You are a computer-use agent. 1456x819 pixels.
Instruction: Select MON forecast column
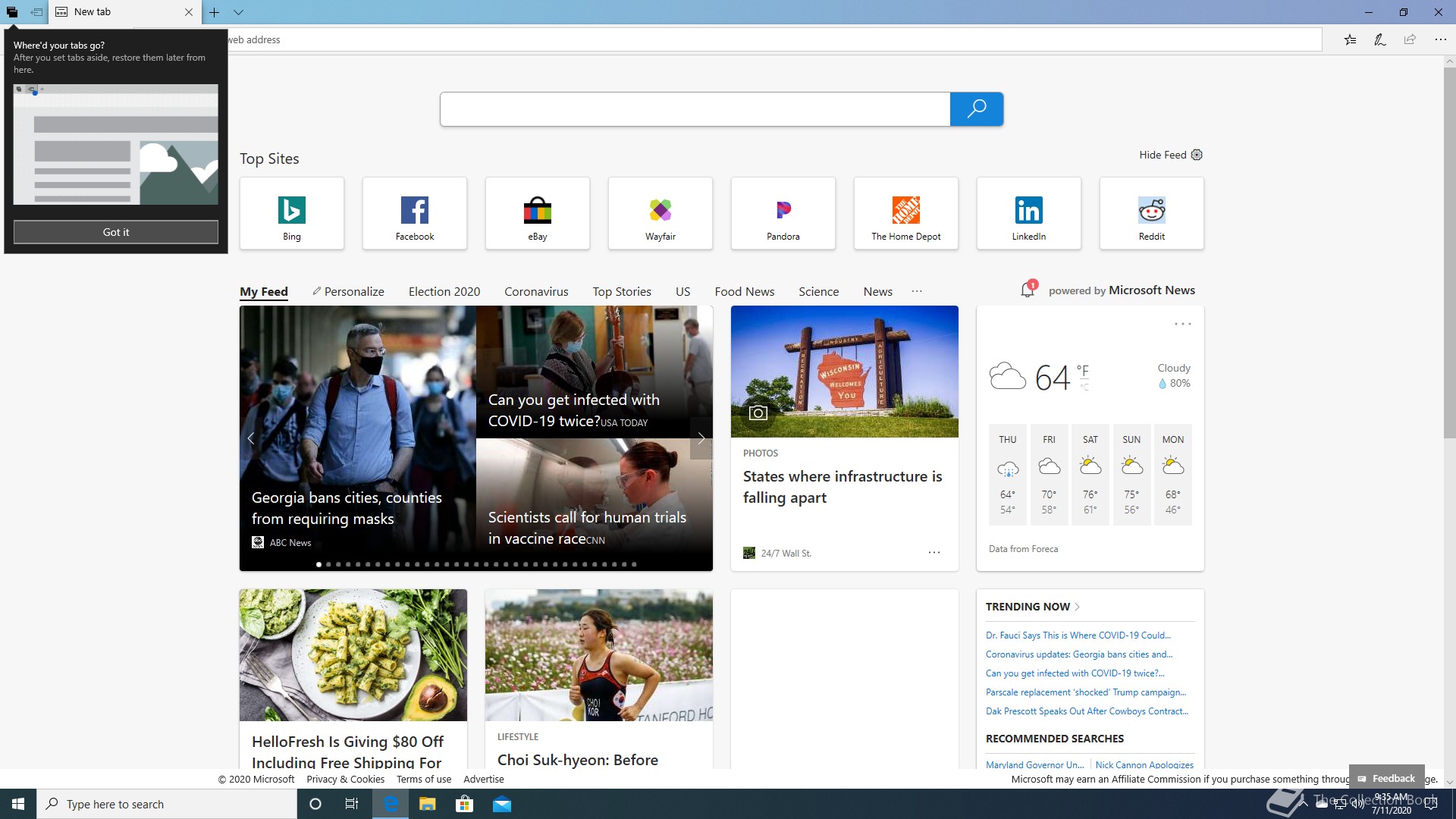[1173, 475]
